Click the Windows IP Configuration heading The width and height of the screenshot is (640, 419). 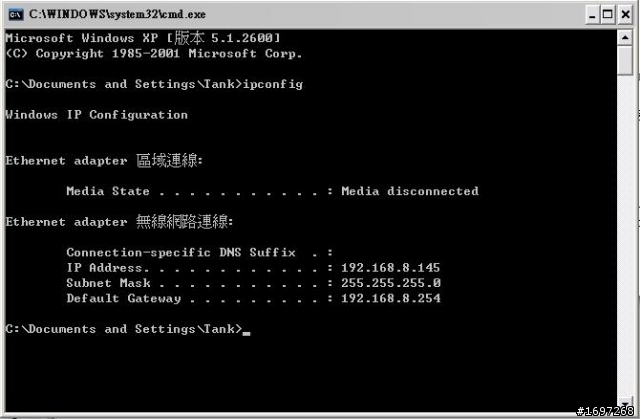97,115
